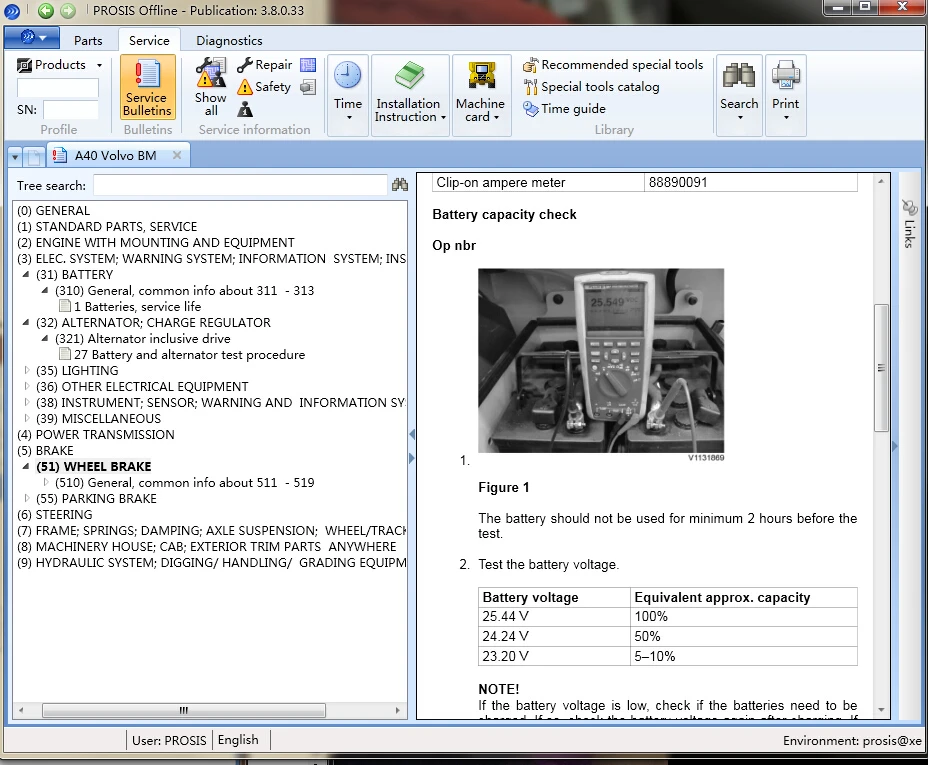Switch to the Diagnostics tab

tap(229, 40)
